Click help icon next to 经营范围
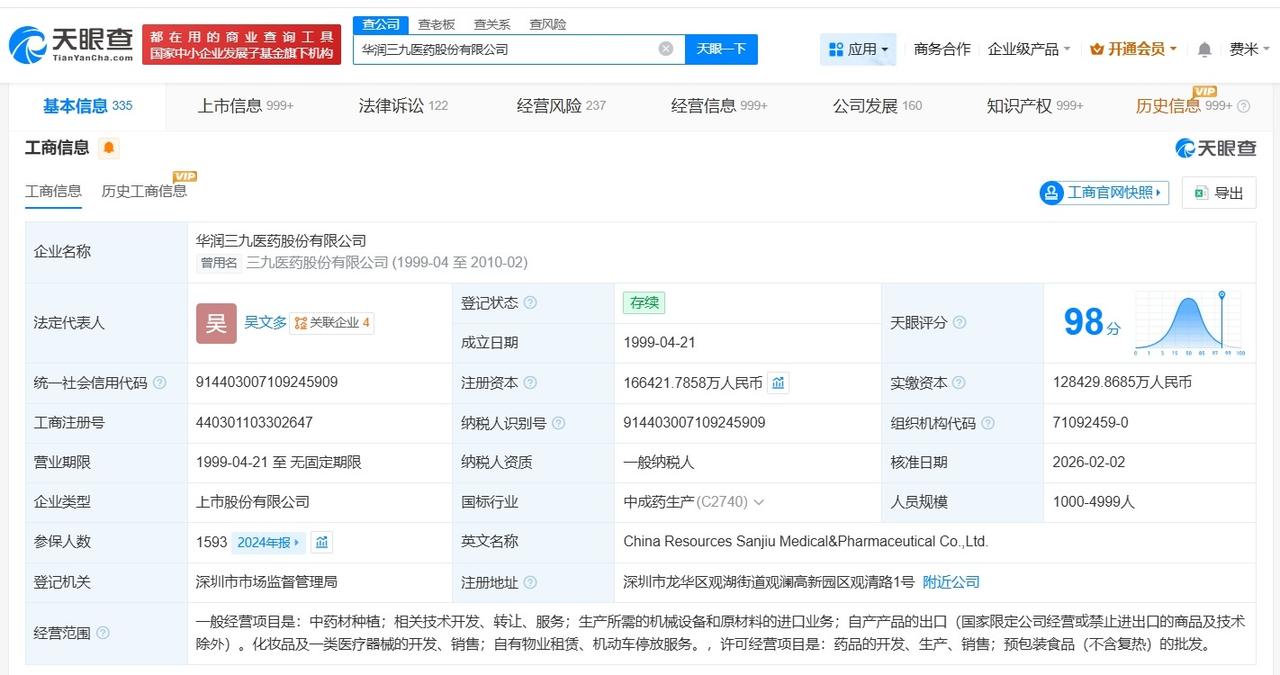The width and height of the screenshot is (1280, 675). coord(102,633)
